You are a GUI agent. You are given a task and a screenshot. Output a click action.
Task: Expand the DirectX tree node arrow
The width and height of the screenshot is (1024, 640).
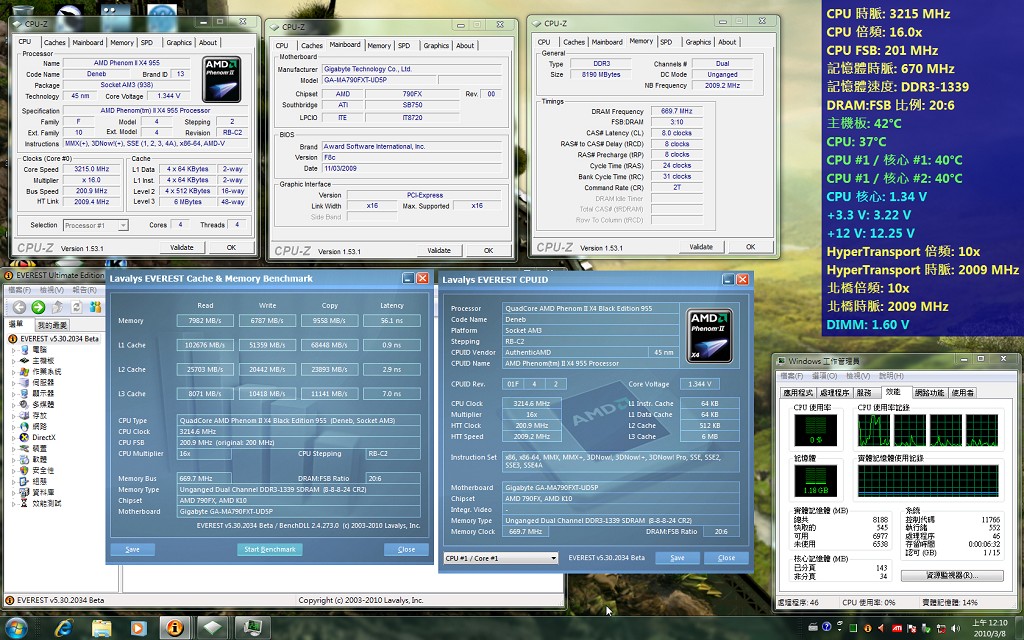coord(14,438)
